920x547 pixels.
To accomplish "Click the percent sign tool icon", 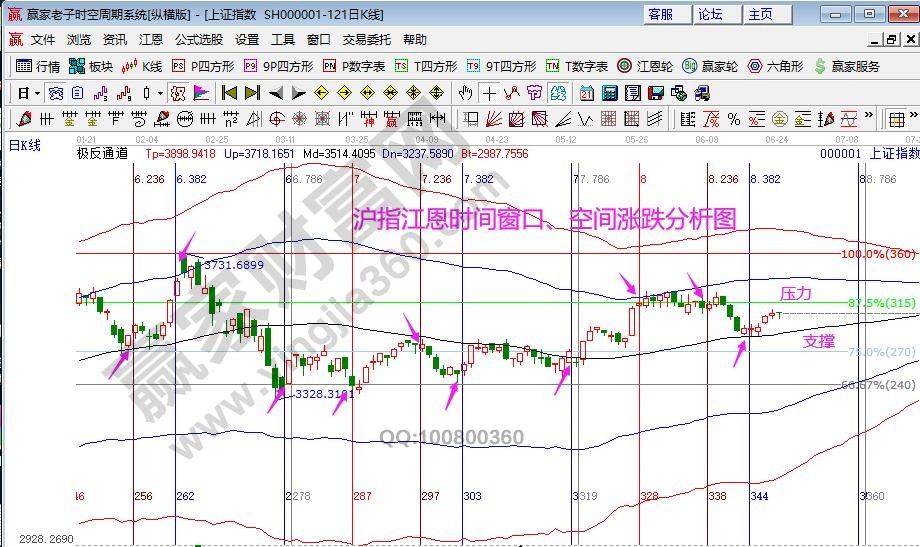I will (x=734, y=119).
